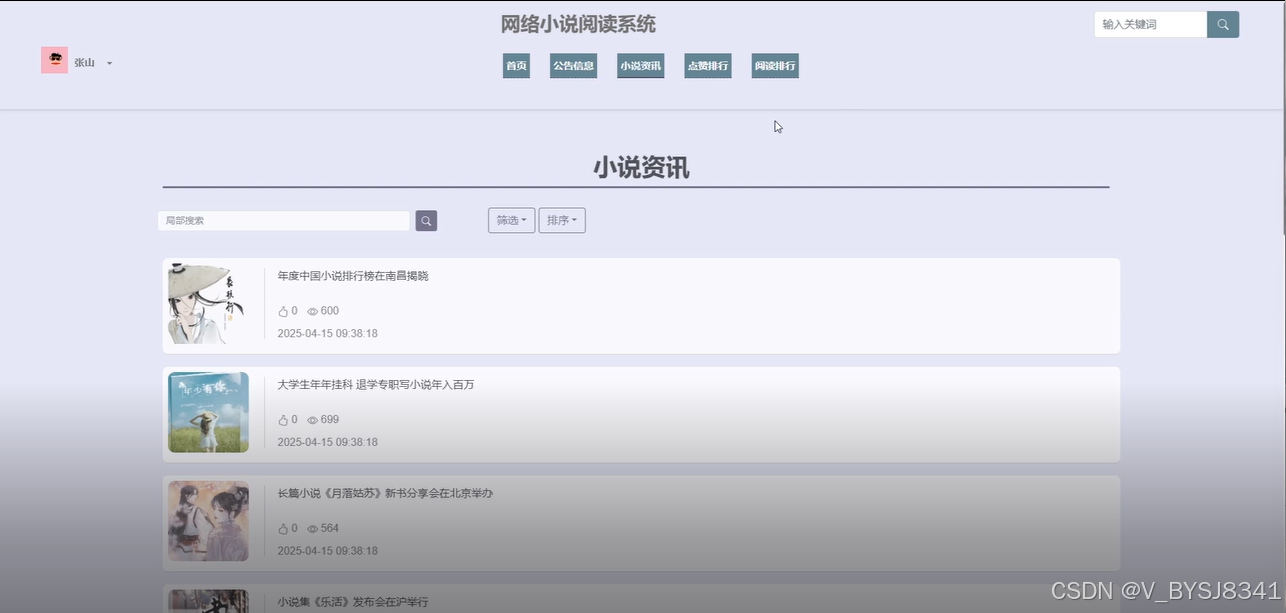Click thumbs-up icon on first news item
1286x613 pixels.
coord(283,311)
